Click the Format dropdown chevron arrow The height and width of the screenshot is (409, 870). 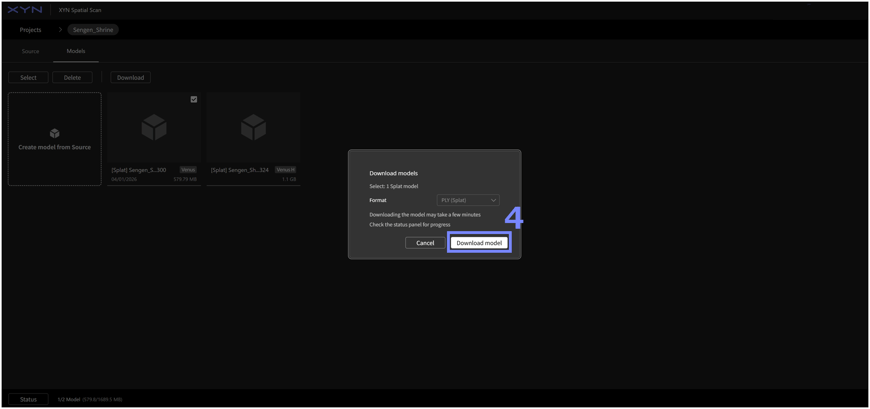[x=493, y=200]
